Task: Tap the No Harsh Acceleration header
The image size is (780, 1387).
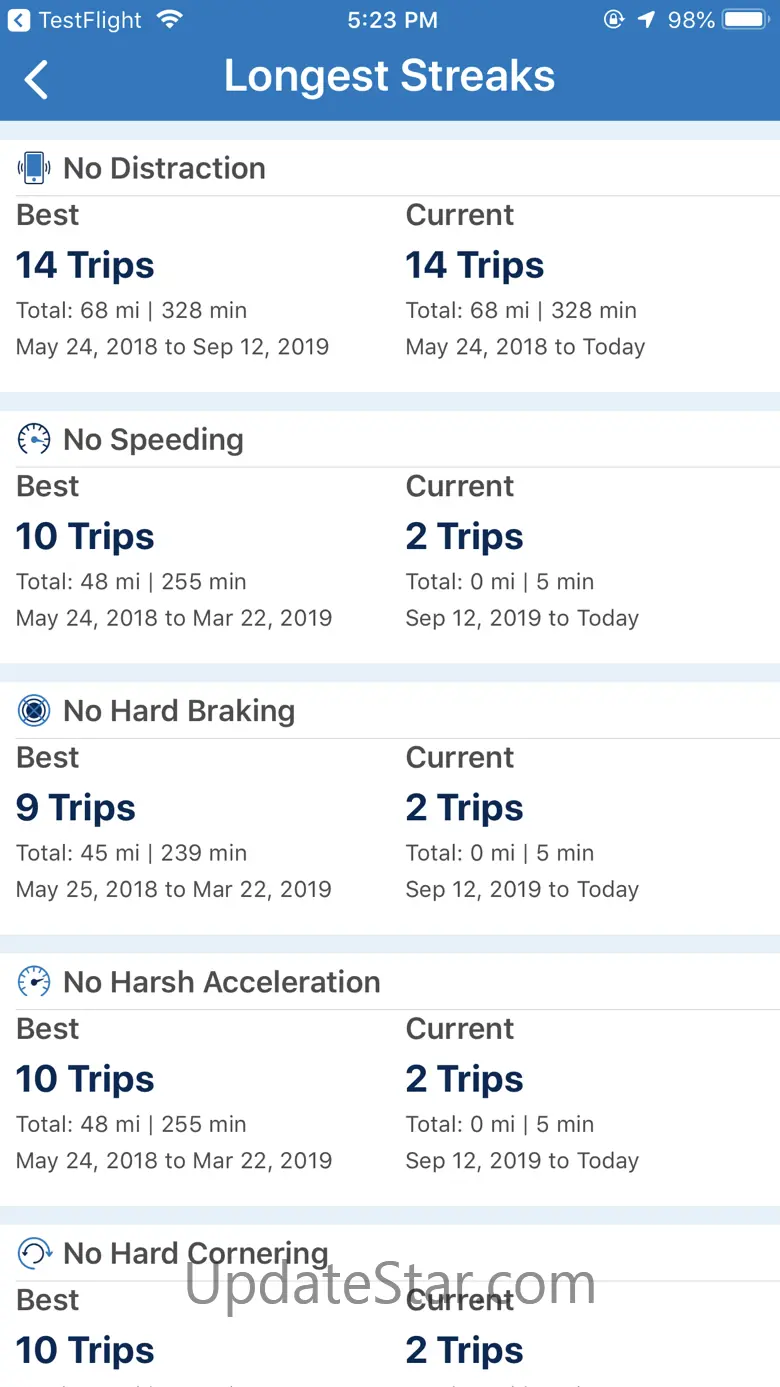Action: [x=221, y=982]
